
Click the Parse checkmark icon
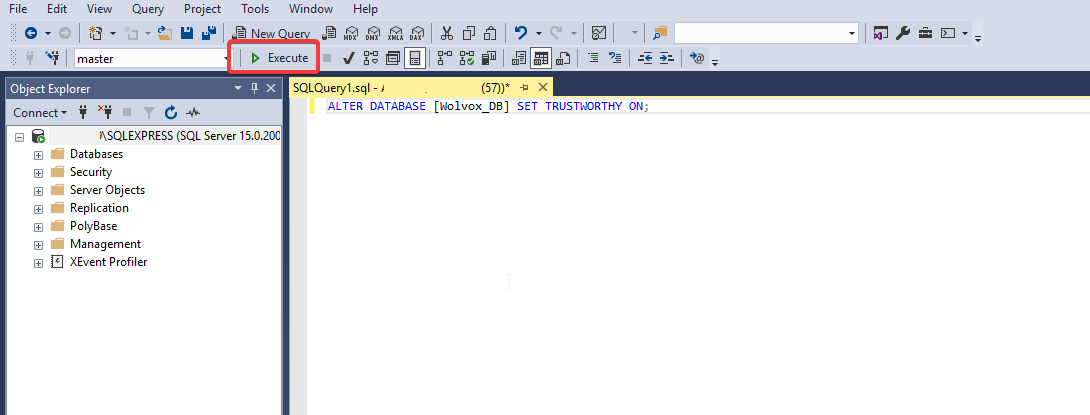(x=349, y=58)
